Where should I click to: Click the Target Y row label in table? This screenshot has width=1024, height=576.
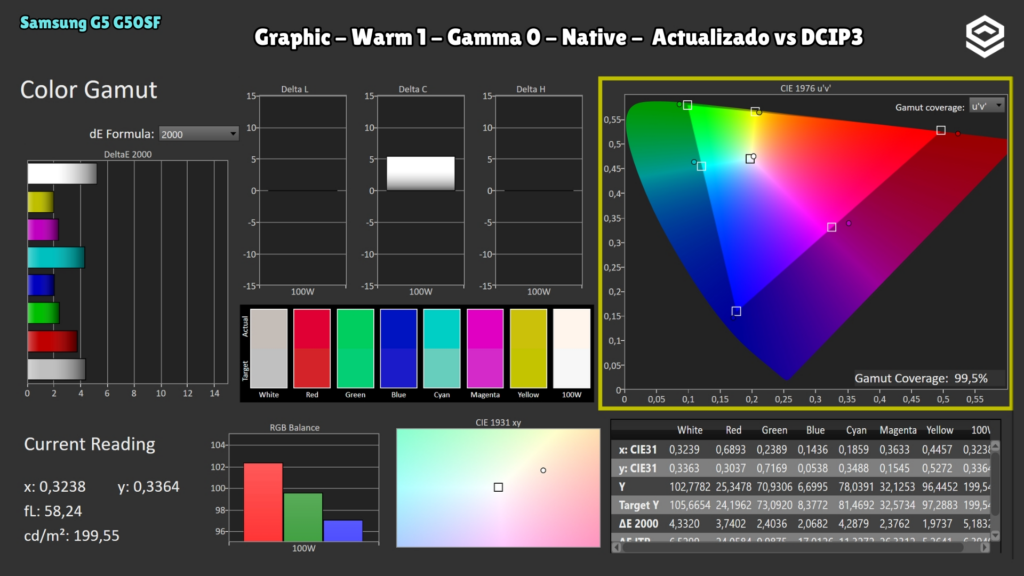point(639,505)
